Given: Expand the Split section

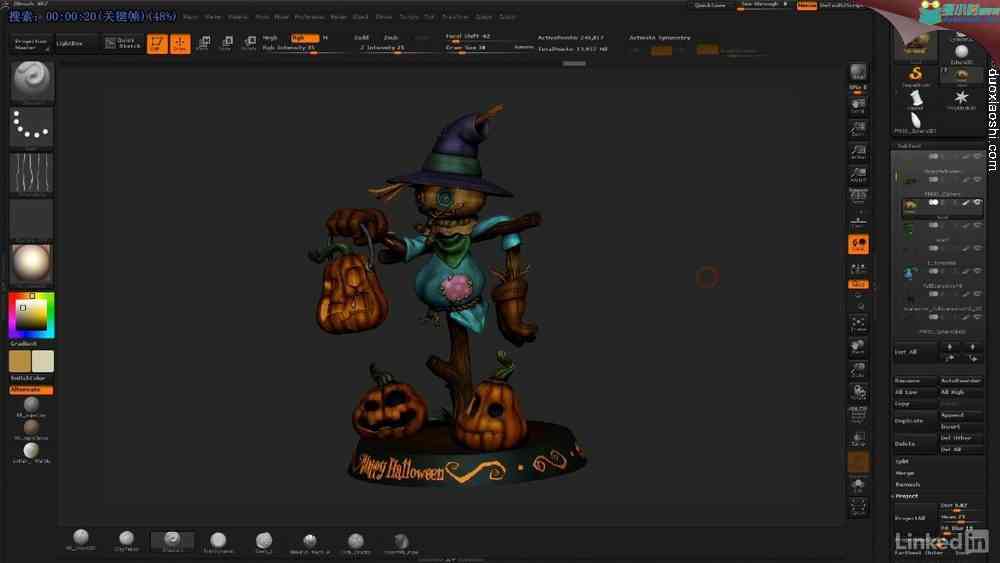Looking at the screenshot, I should [902, 461].
